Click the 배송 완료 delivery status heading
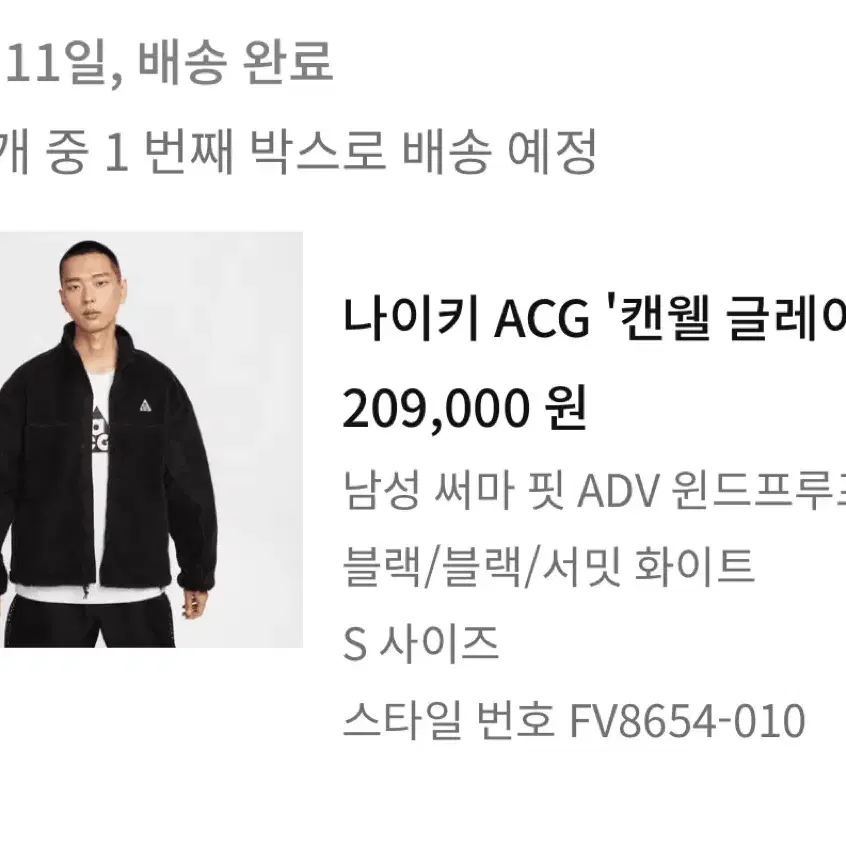This screenshot has width=846, height=846. [235, 64]
